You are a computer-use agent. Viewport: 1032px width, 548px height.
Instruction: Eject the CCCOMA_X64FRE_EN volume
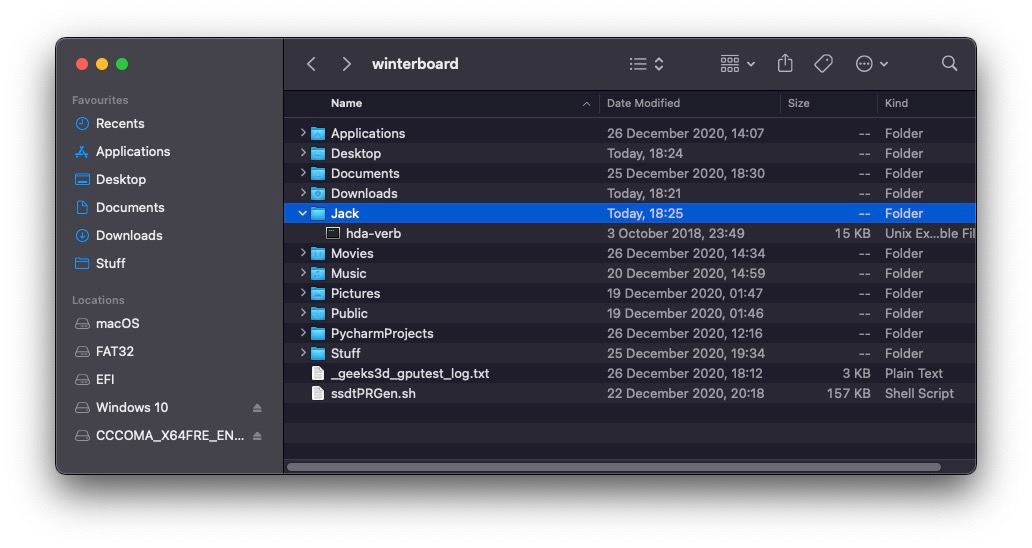(257, 436)
